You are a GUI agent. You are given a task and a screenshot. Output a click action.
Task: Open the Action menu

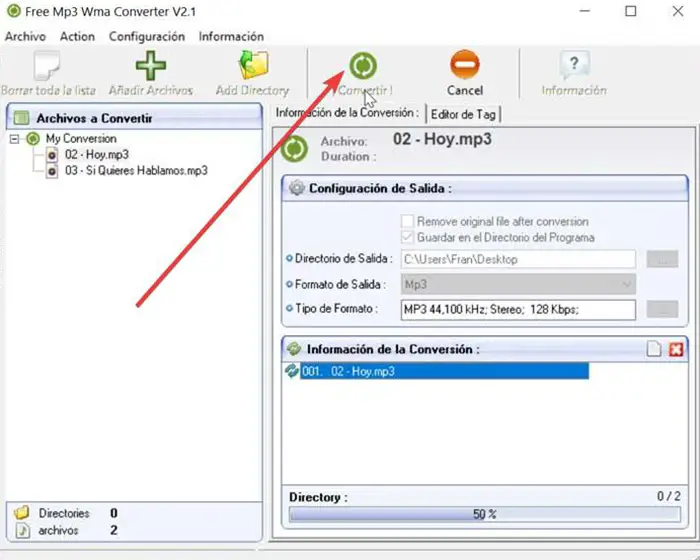(x=77, y=36)
